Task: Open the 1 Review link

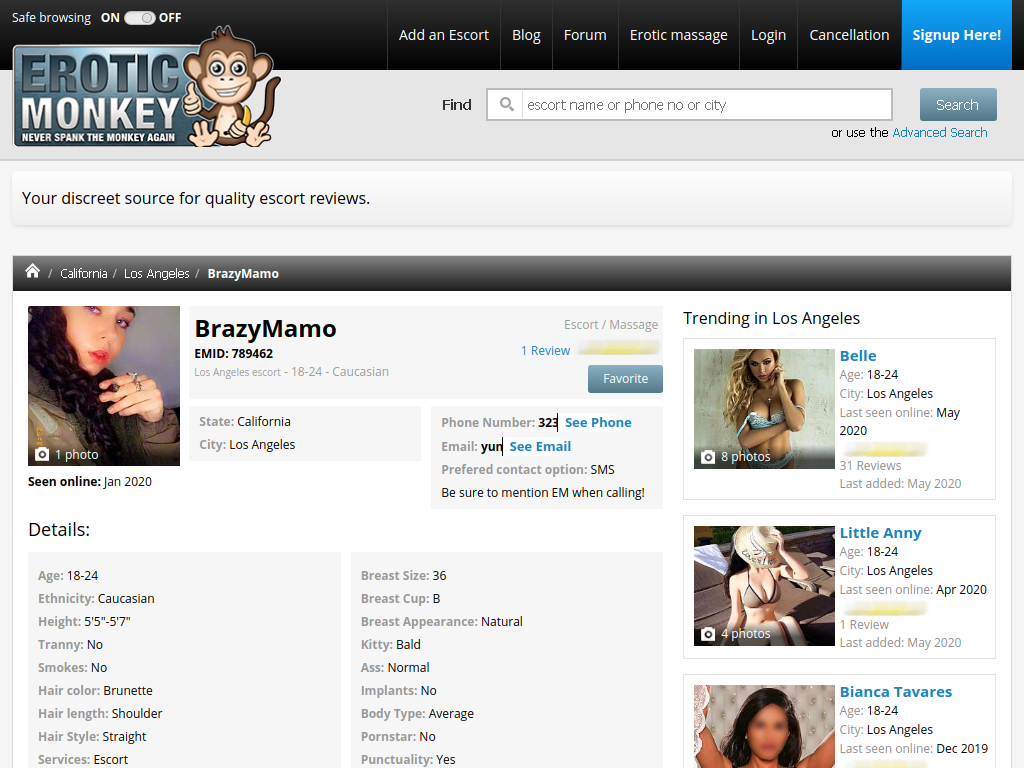Action: (x=545, y=351)
